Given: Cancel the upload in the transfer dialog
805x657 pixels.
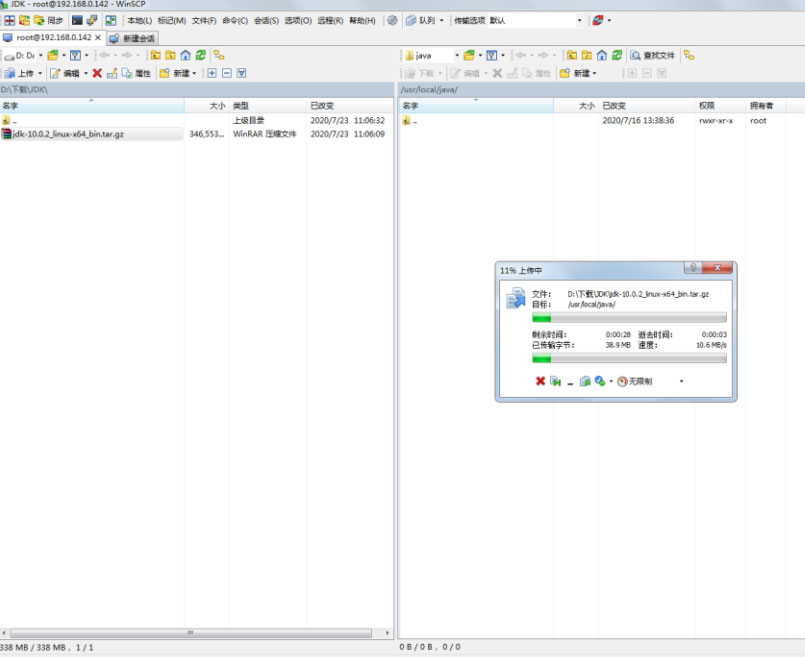Looking at the screenshot, I should coord(540,381).
